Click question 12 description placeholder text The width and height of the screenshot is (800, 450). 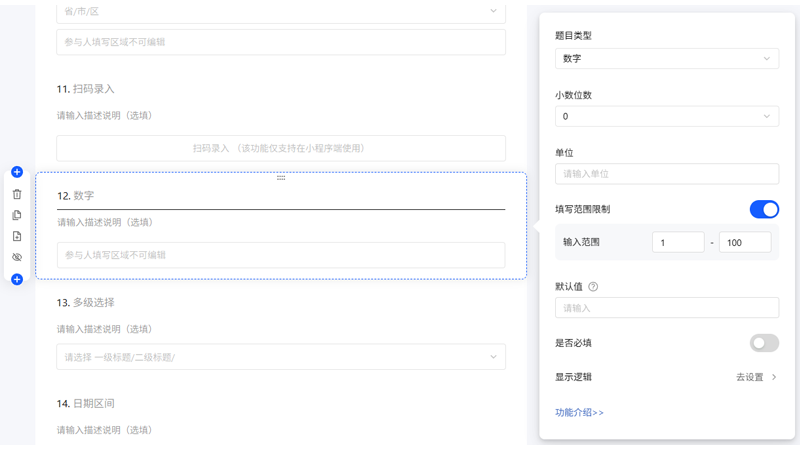(x=105, y=222)
